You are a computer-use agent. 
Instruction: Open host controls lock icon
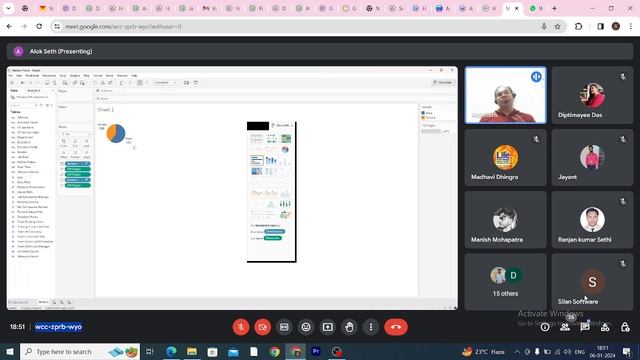(625, 327)
